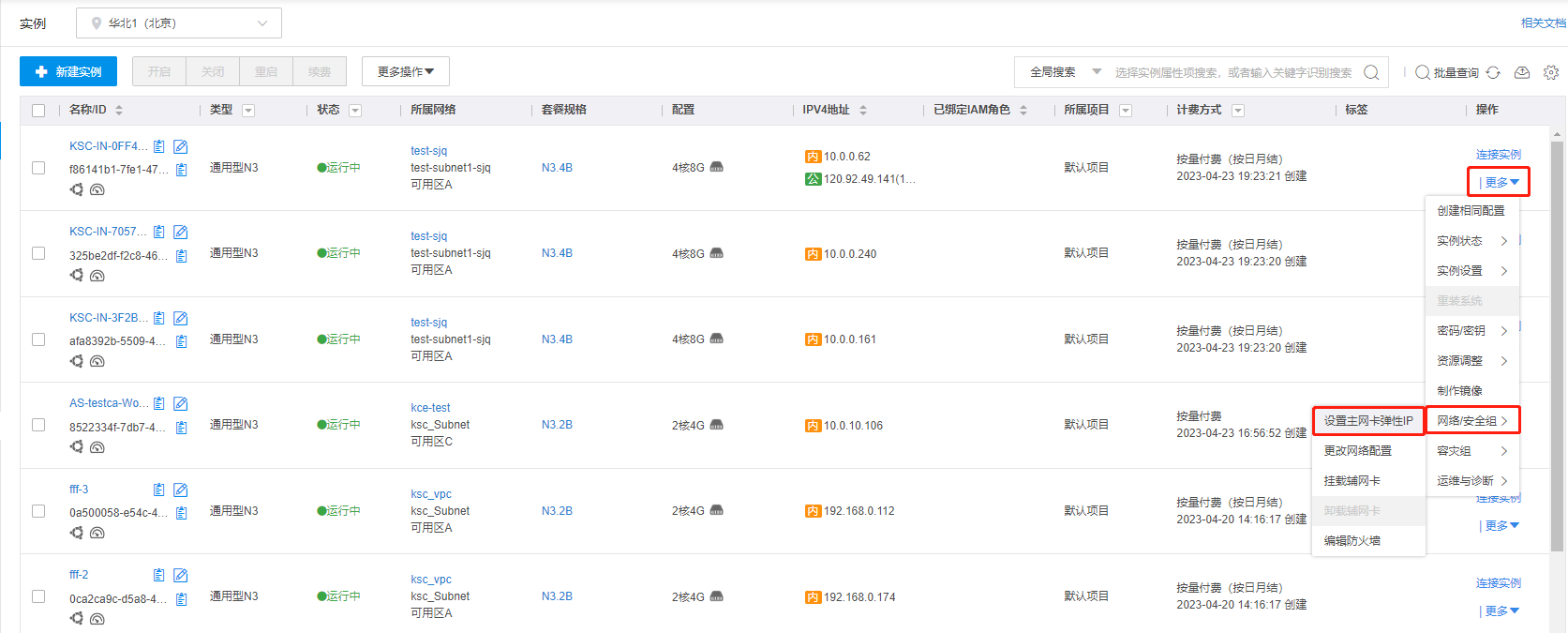Click the edit name icon for KSC-IN-0FF4
1568x633 pixels.
click(x=181, y=146)
